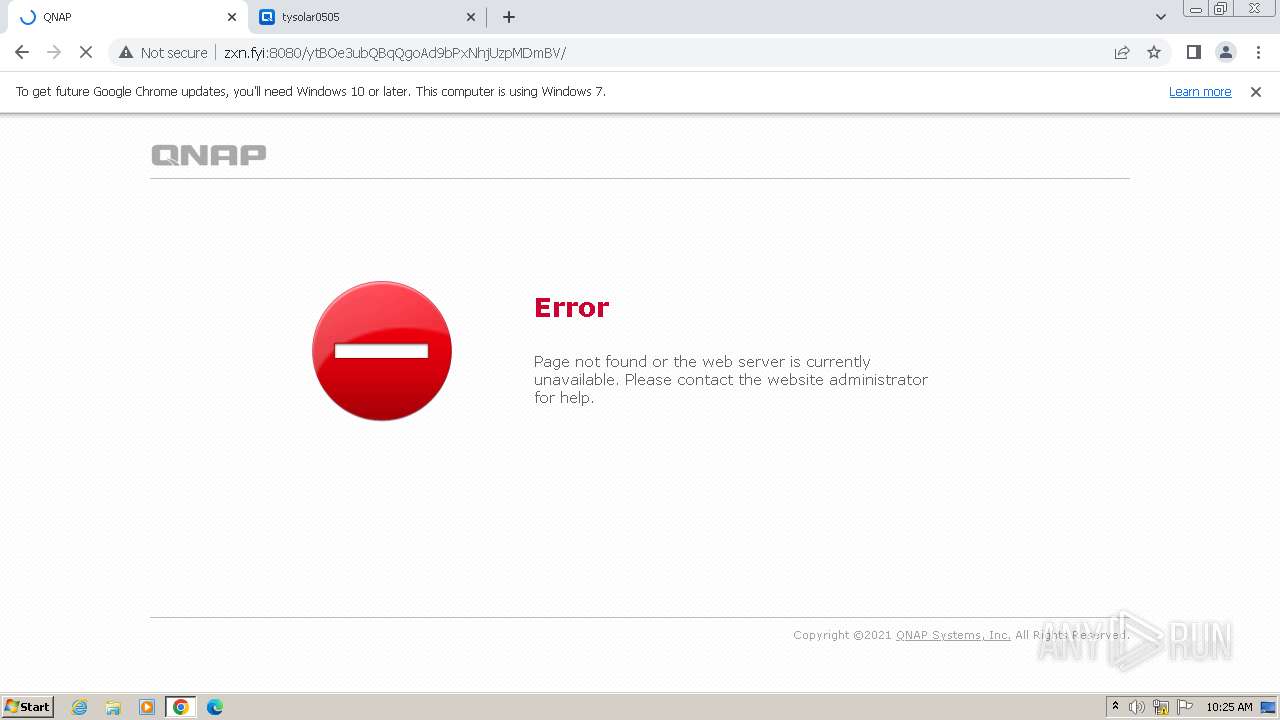
Task: Open Windows Explorer from taskbar
Action: tap(113, 707)
